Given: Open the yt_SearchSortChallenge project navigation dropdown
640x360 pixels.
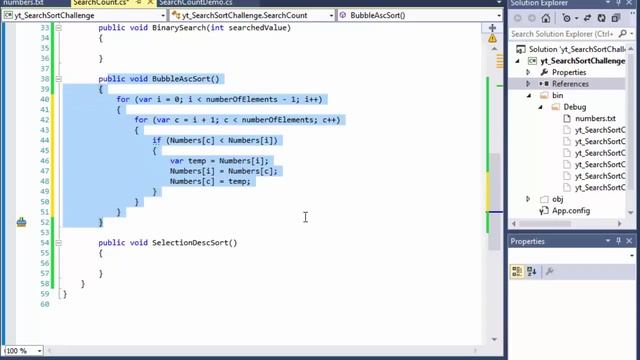Looking at the screenshot, I should (163, 16).
